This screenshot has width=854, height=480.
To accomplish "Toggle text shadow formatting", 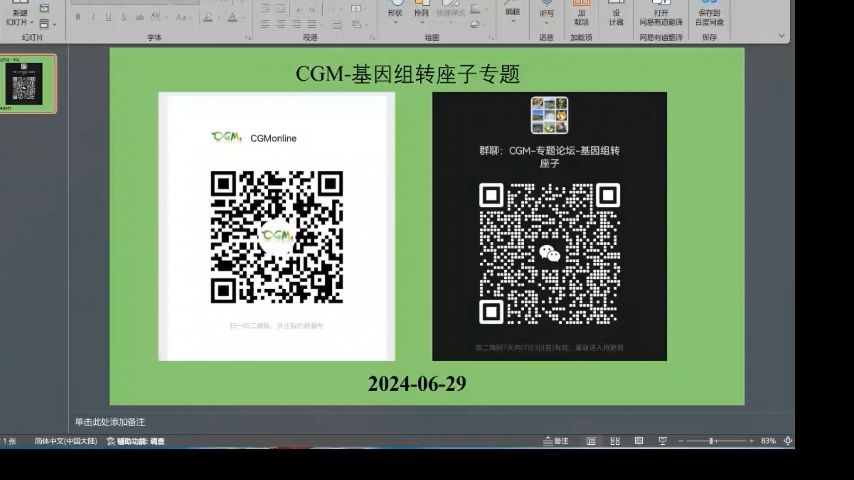I will coord(124,17).
